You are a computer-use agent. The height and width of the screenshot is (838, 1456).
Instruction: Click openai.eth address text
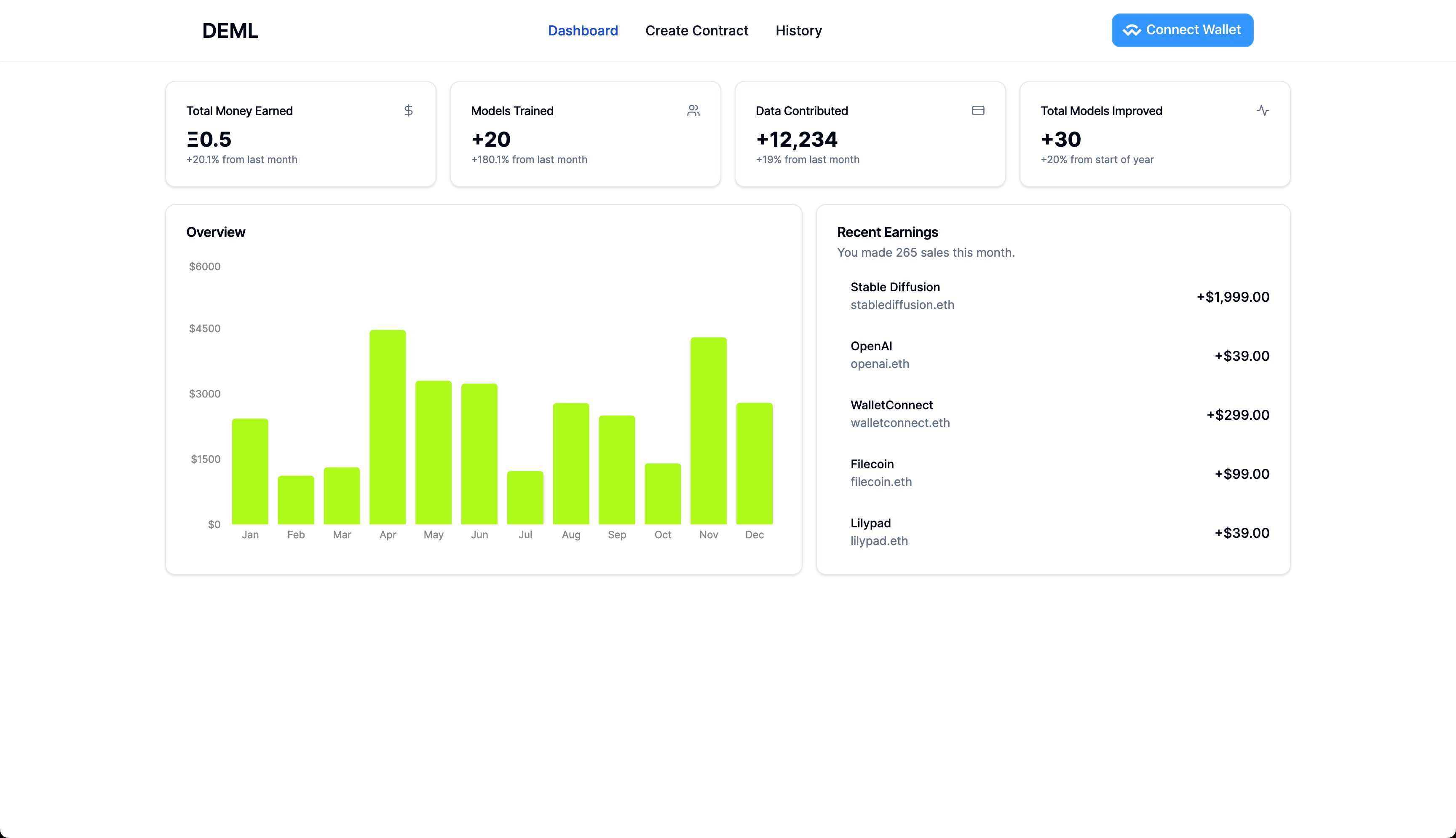880,364
